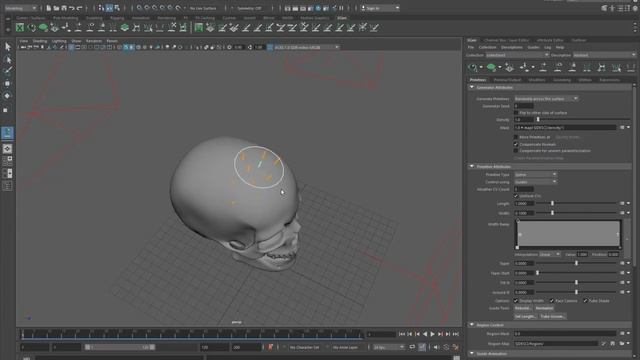Open the Generate Primitives dropdown
Screen dimensions: 640x360
coord(546,99)
